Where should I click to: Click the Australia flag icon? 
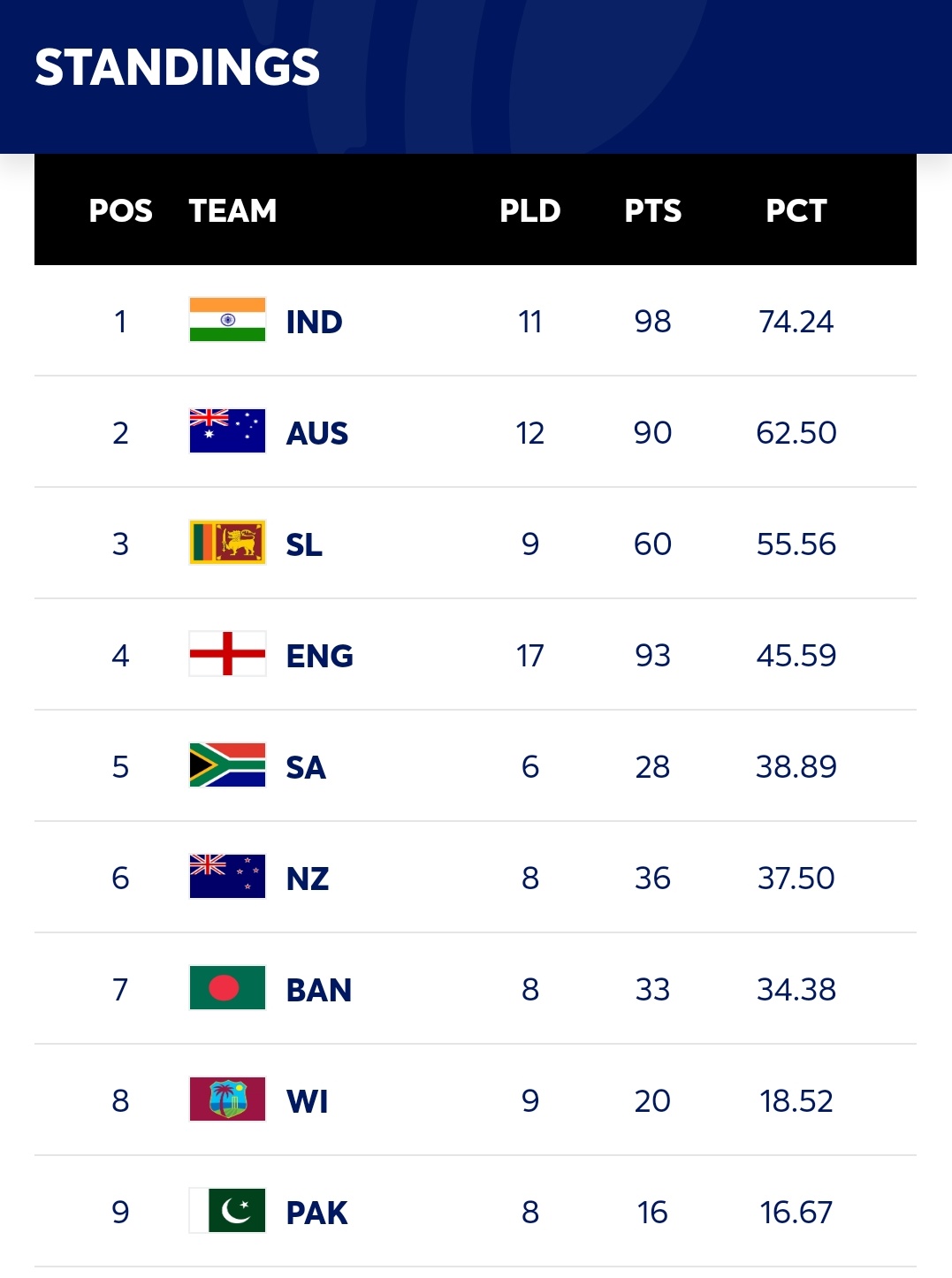[227, 431]
